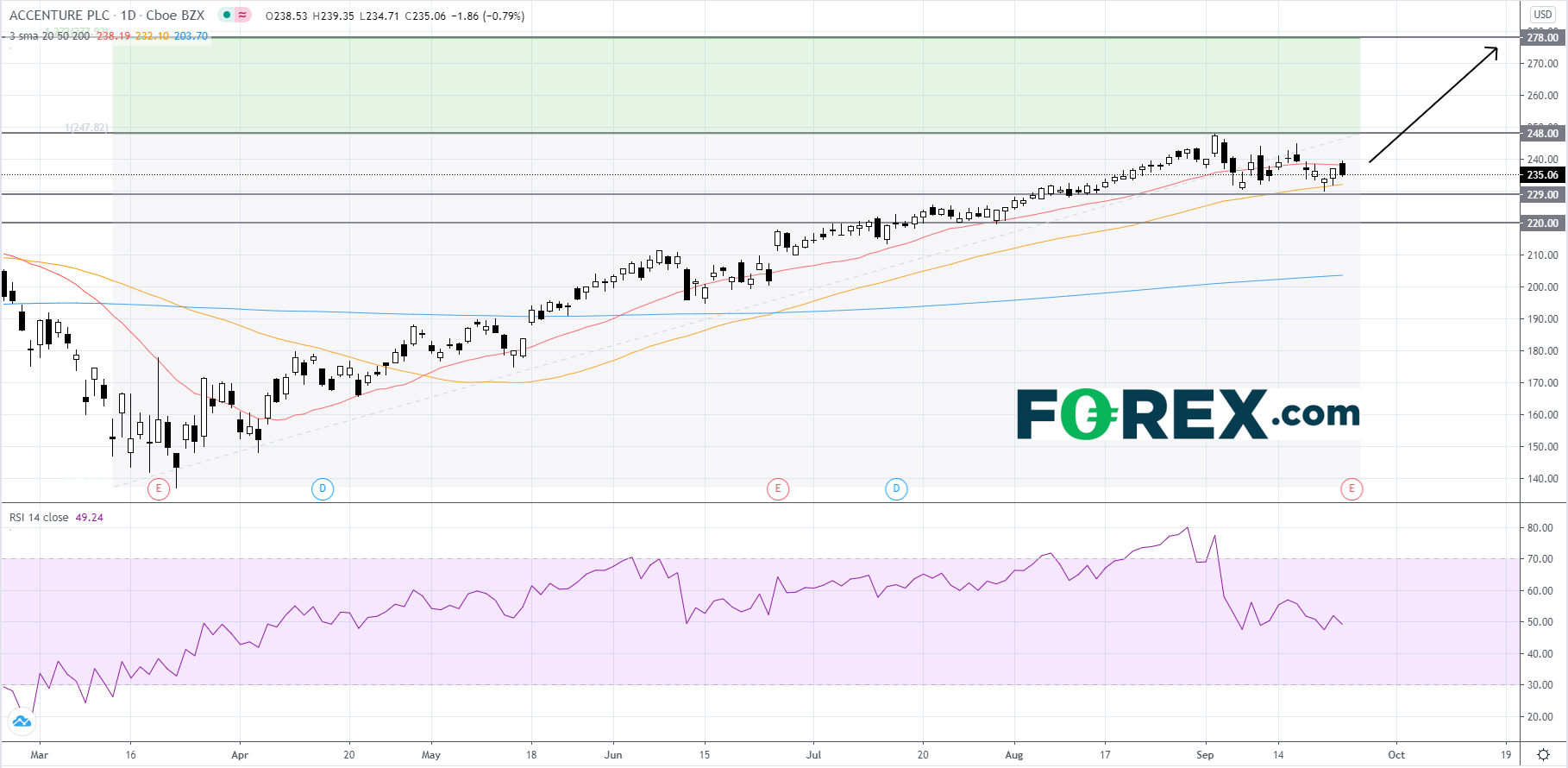Open the March earnings E marker

click(x=158, y=489)
